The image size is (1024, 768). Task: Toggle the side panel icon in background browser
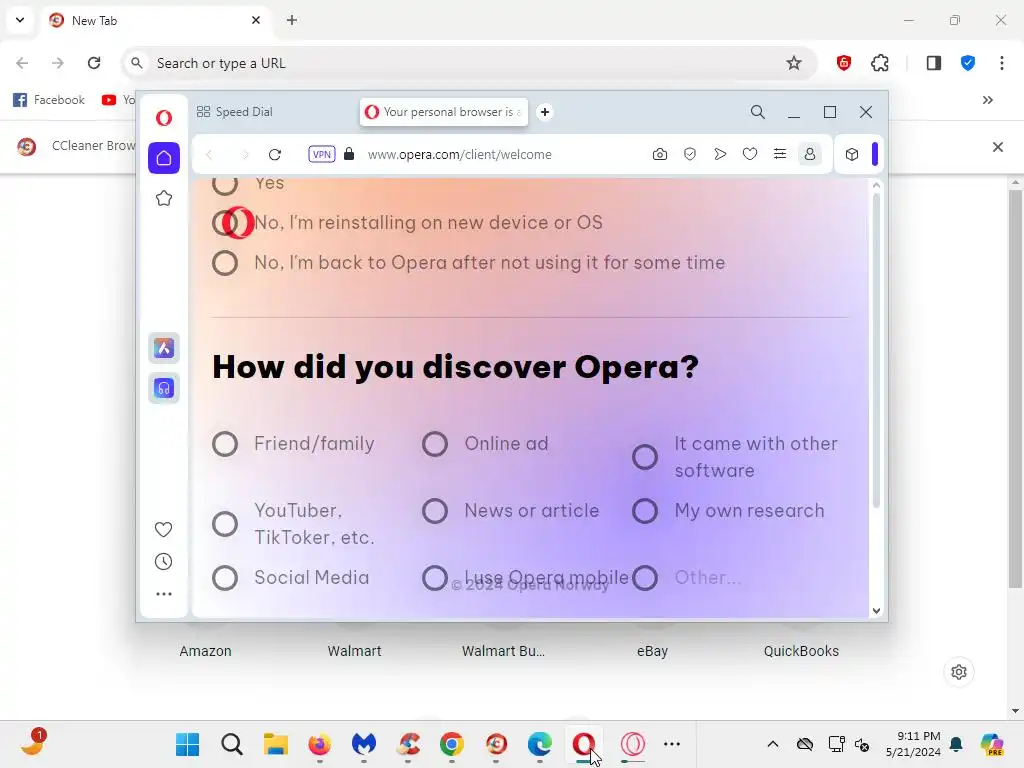click(934, 63)
